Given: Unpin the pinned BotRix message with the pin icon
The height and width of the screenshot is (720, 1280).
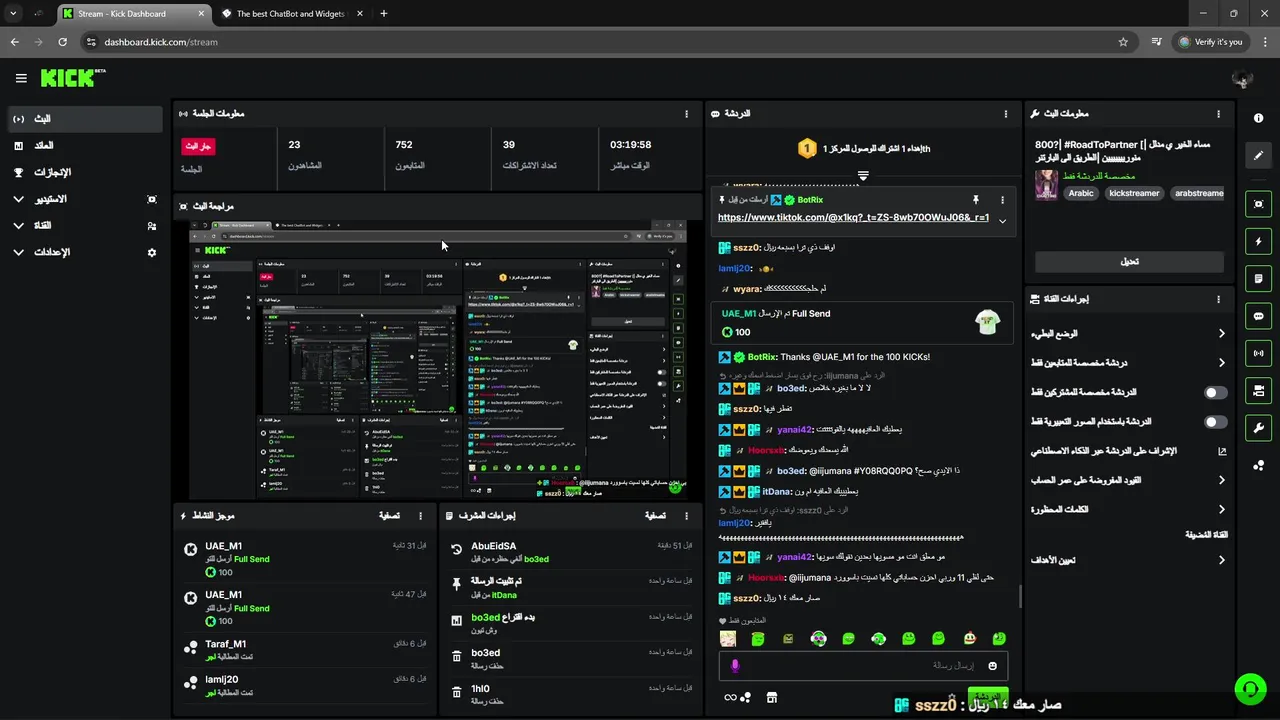Looking at the screenshot, I should (x=975, y=200).
